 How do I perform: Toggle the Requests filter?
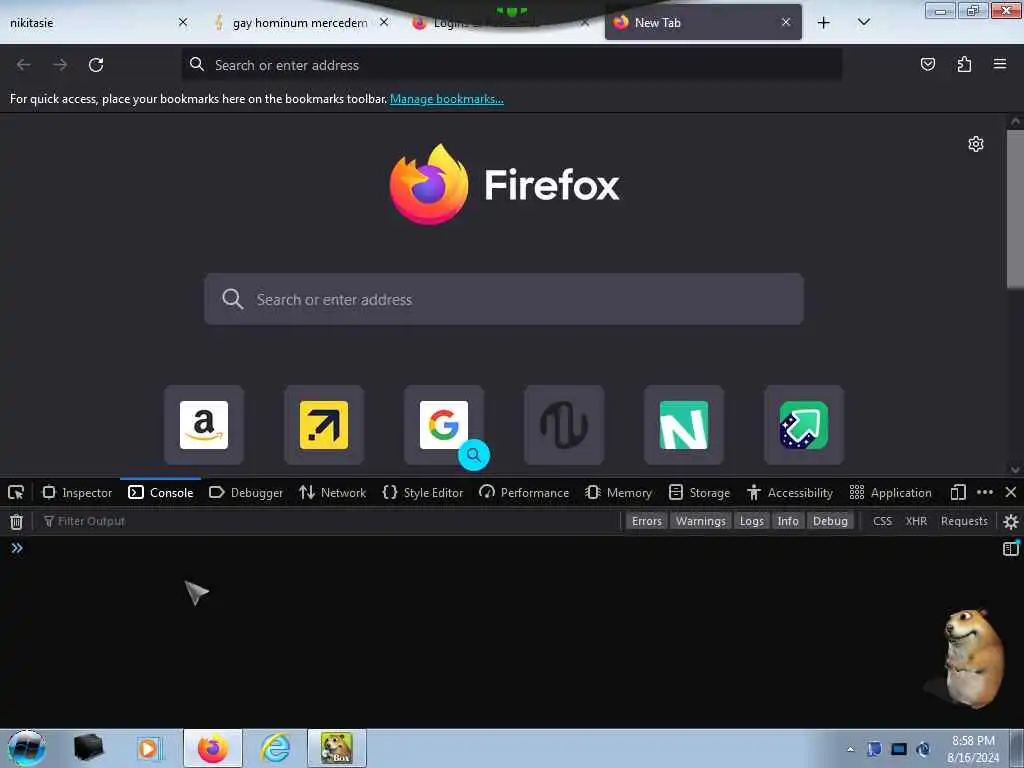click(x=964, y=521)
